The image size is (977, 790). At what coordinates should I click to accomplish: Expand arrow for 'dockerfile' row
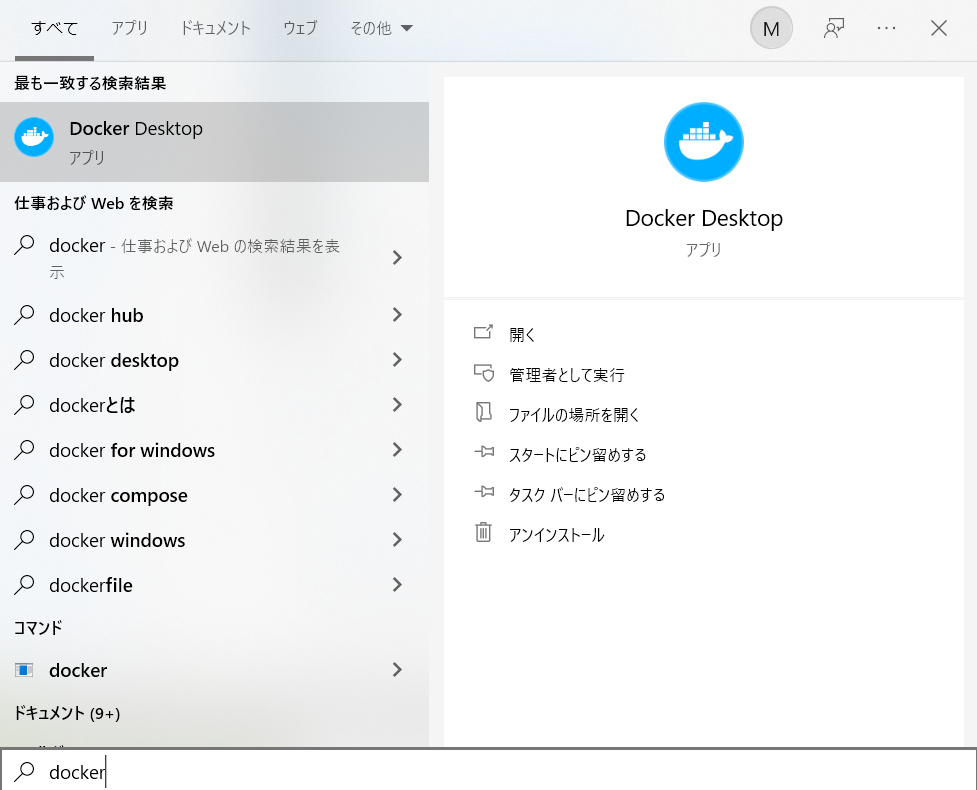coord(397,584)
